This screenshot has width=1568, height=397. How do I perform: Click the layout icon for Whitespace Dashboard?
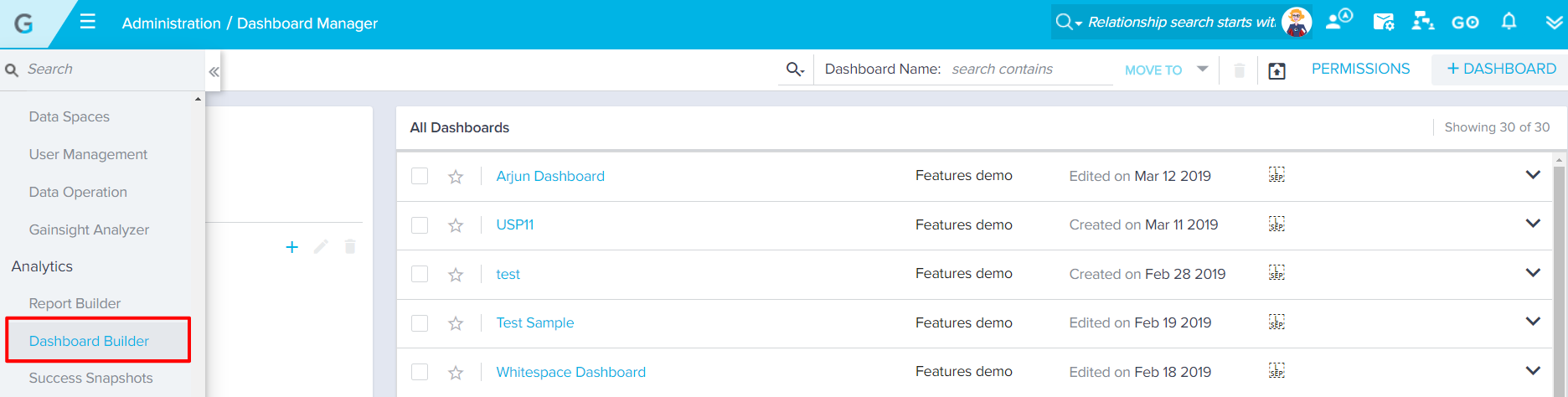click(x=1277, y=370)
